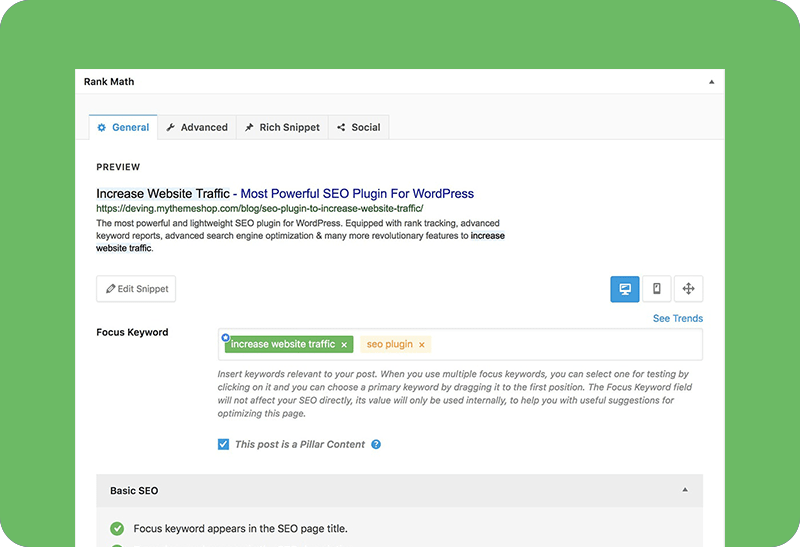This screenshot has height=547, width=800.
Task: Click the 'Focus Keyword' label
Action: coord(132,332)
